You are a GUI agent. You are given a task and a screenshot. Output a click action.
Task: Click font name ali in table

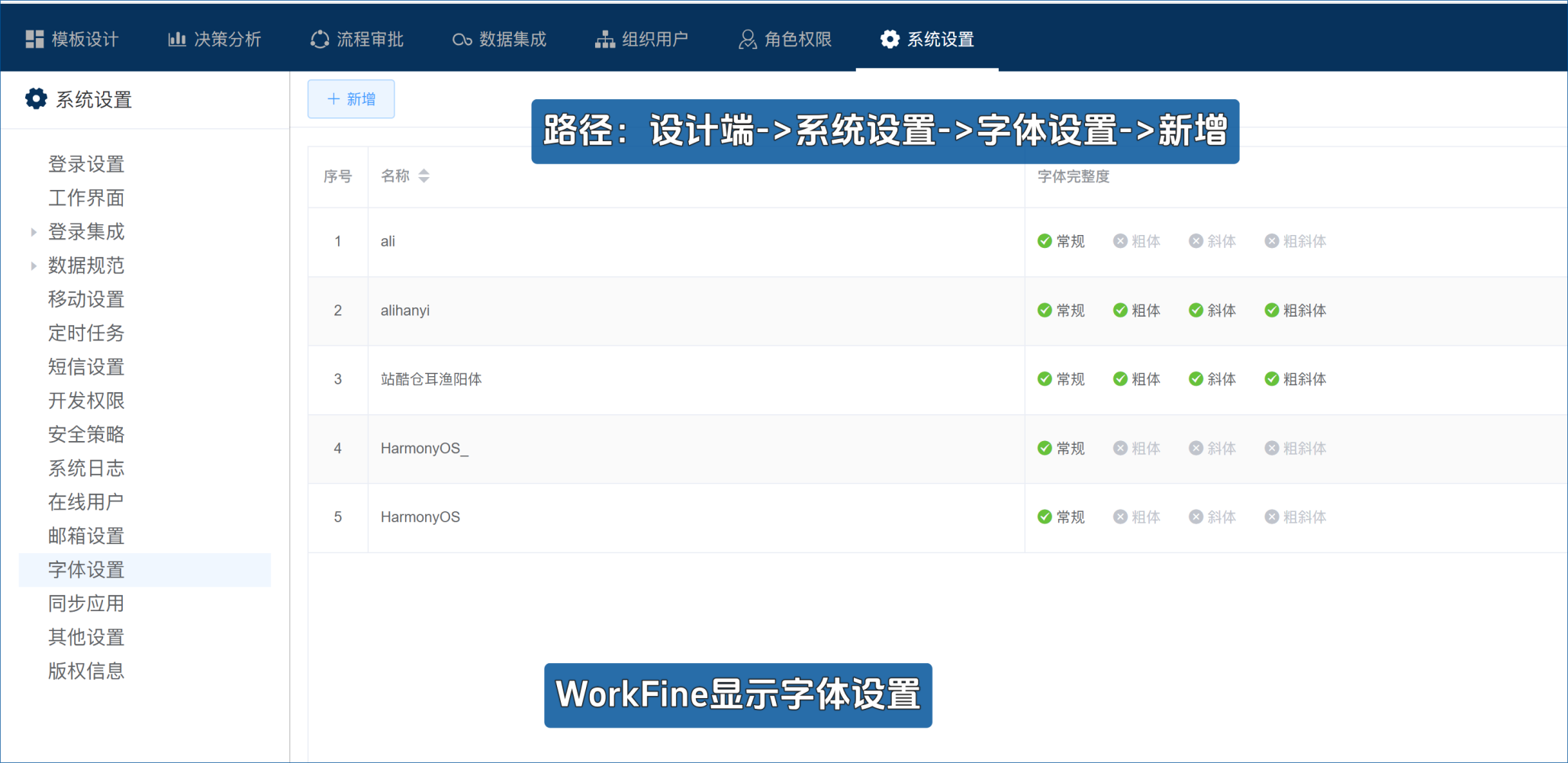[388, 241]
